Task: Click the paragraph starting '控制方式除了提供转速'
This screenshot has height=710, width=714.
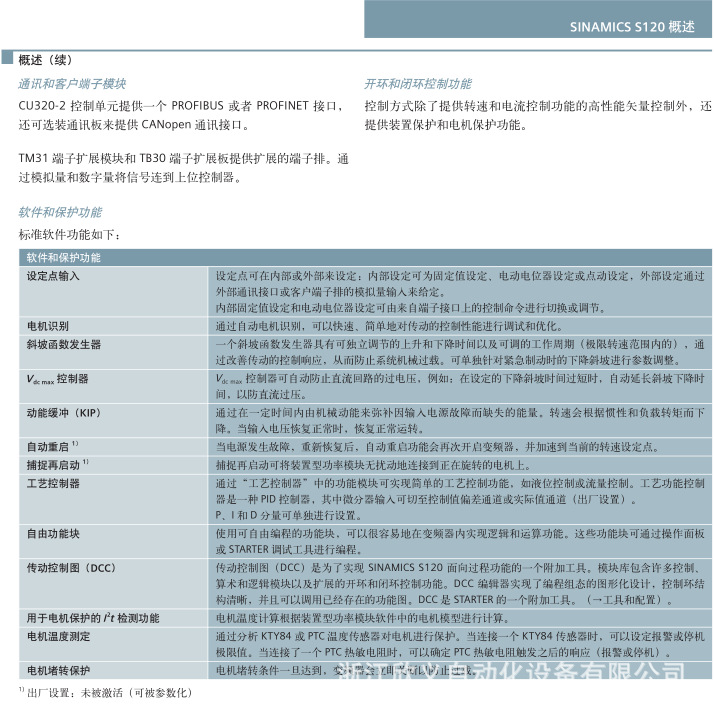Action: click(x=538, y=115)
